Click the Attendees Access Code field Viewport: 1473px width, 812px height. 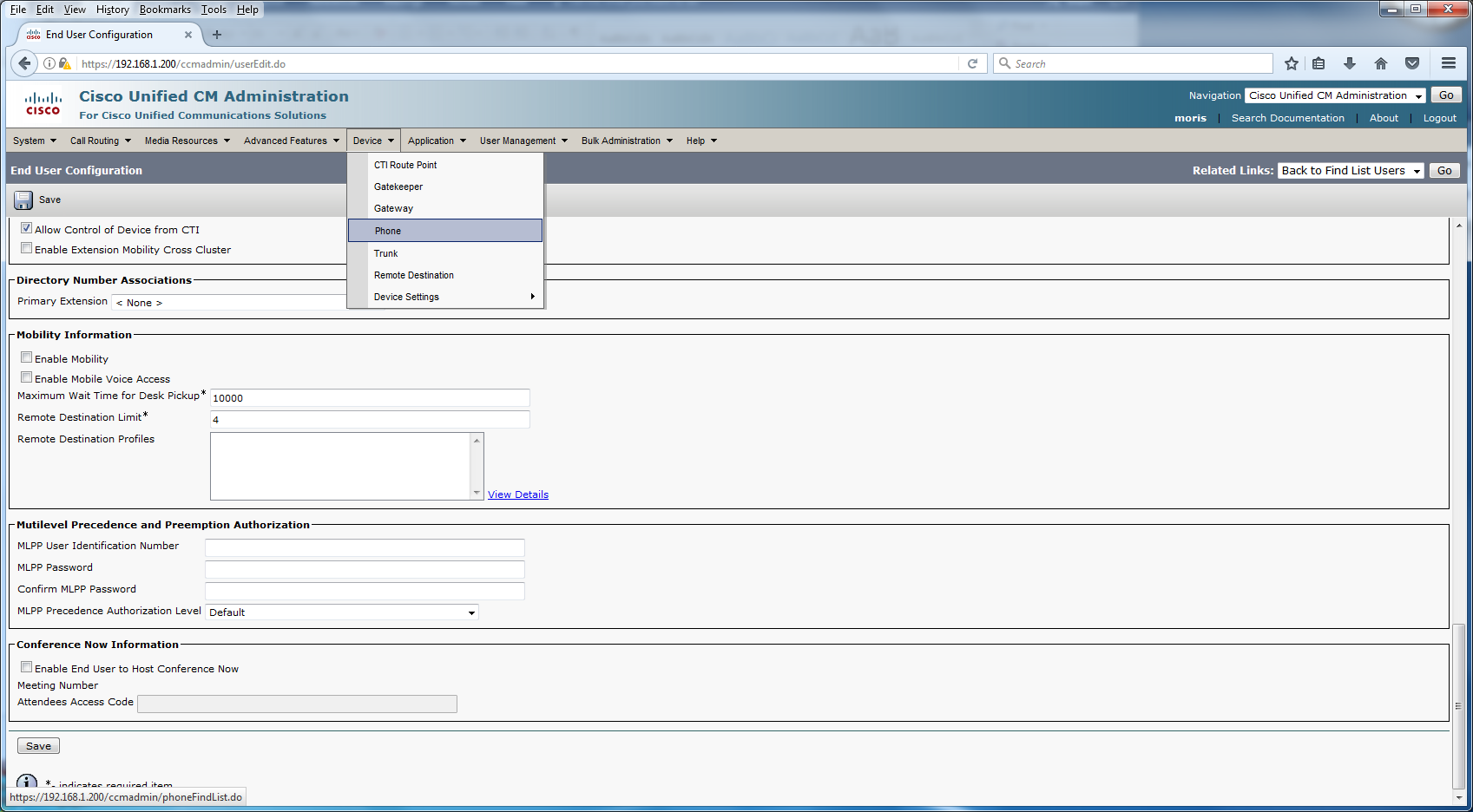(x=297, y=704)
